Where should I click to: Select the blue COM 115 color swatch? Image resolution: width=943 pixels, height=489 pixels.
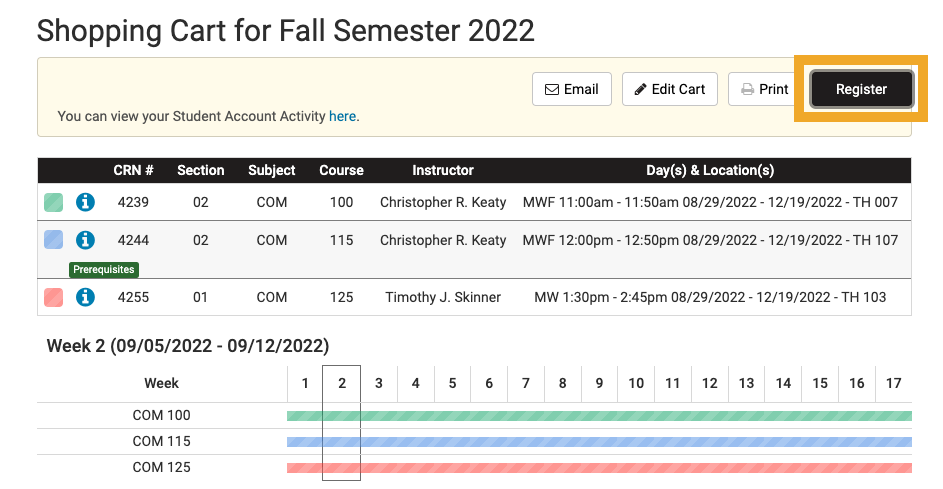point(54,240)
